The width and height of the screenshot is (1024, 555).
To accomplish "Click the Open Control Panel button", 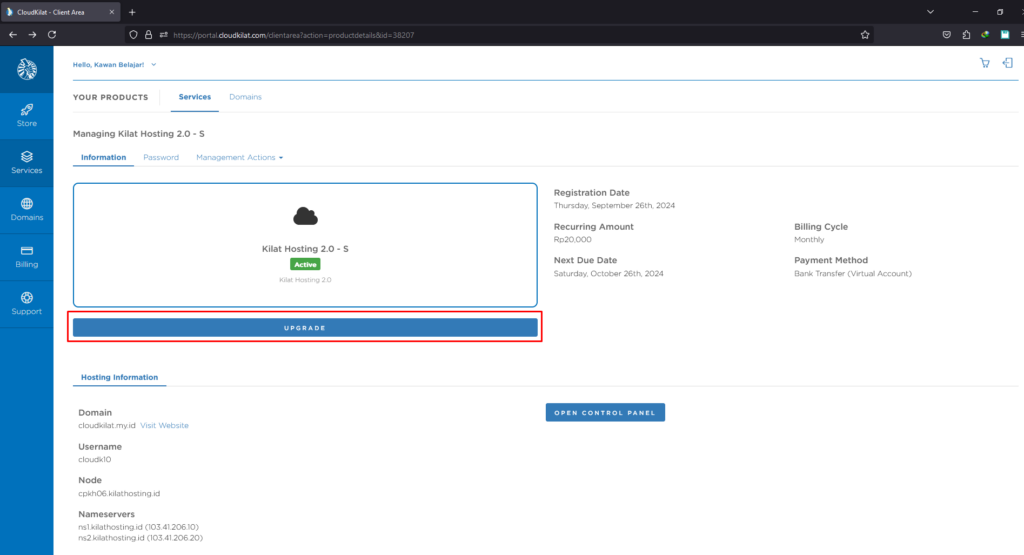I will click(x=605, y=412).
